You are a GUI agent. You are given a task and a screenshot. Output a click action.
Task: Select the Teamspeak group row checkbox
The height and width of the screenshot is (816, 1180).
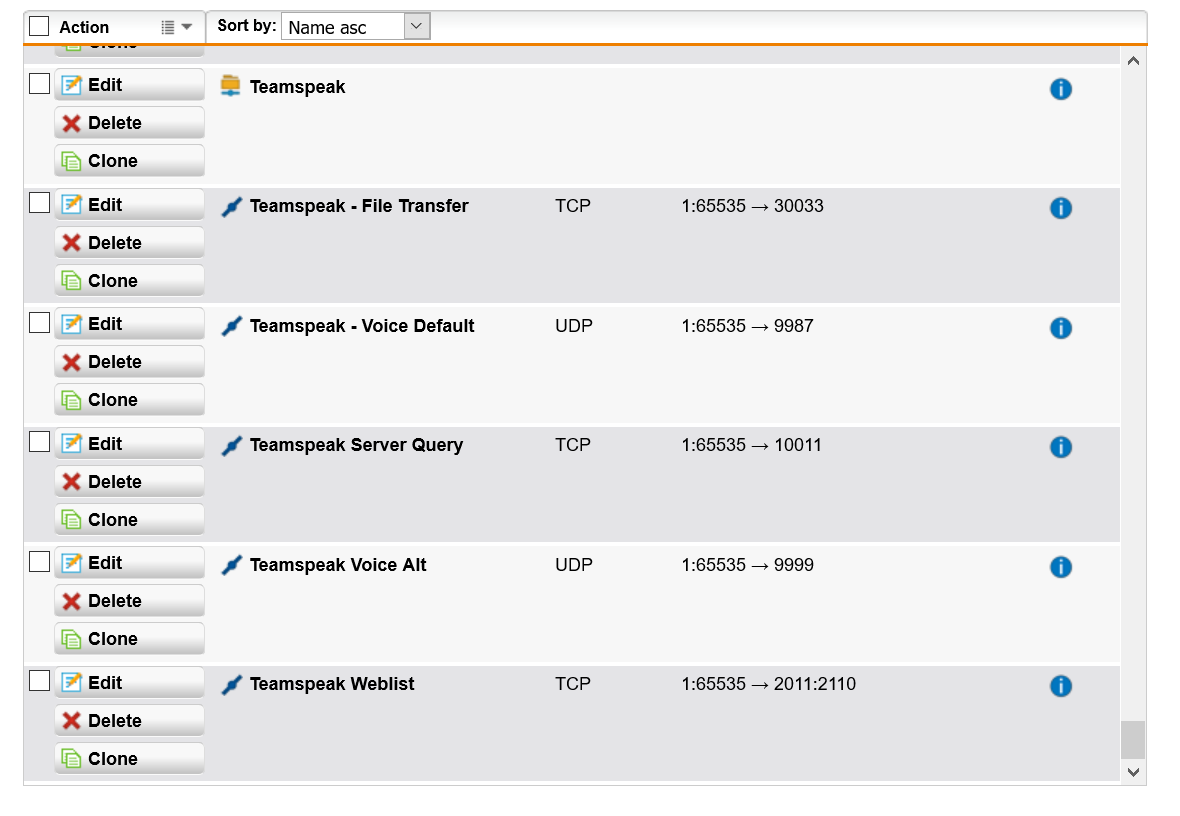point(39,84)
